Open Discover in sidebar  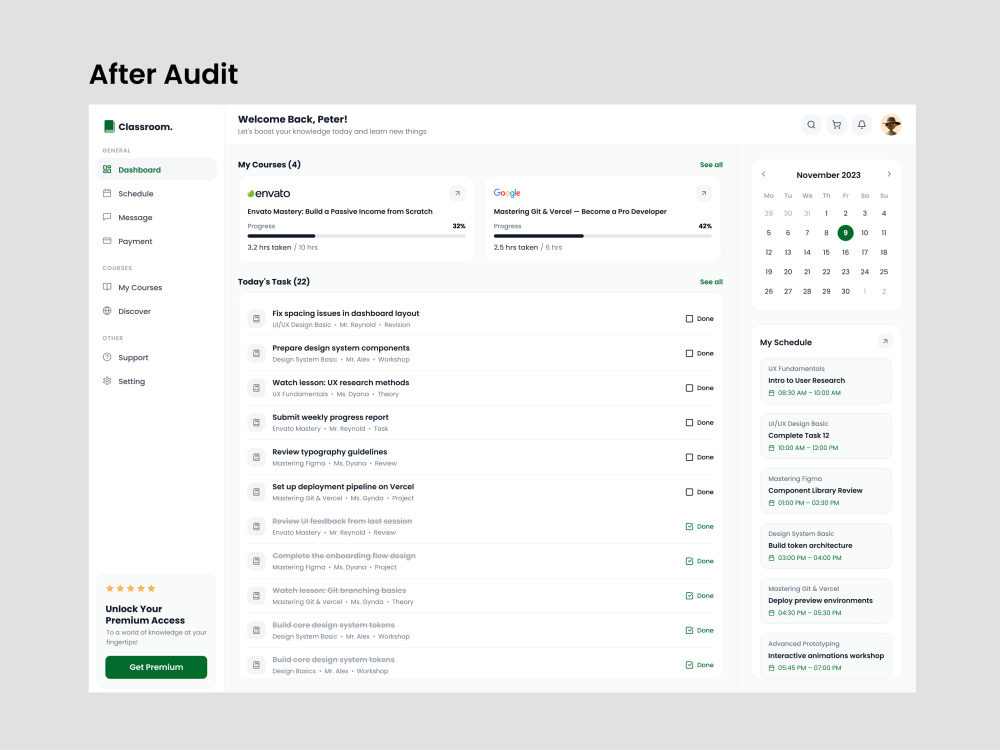[x=156, y=311]
